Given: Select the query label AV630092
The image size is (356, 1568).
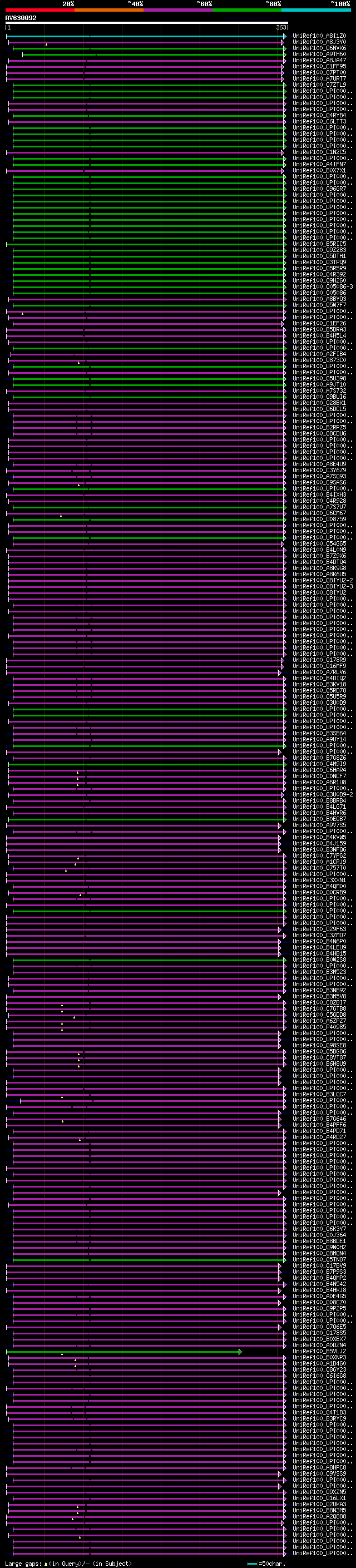Looking at the screenshot, I should coord(21,18).
